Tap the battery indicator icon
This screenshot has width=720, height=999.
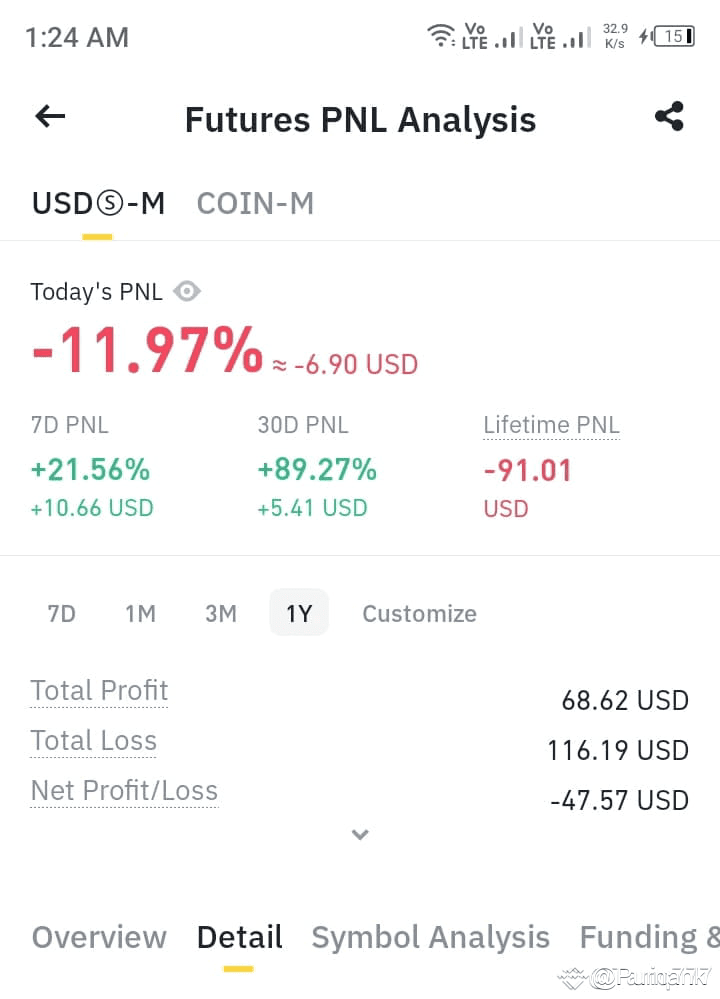[674, 36]
